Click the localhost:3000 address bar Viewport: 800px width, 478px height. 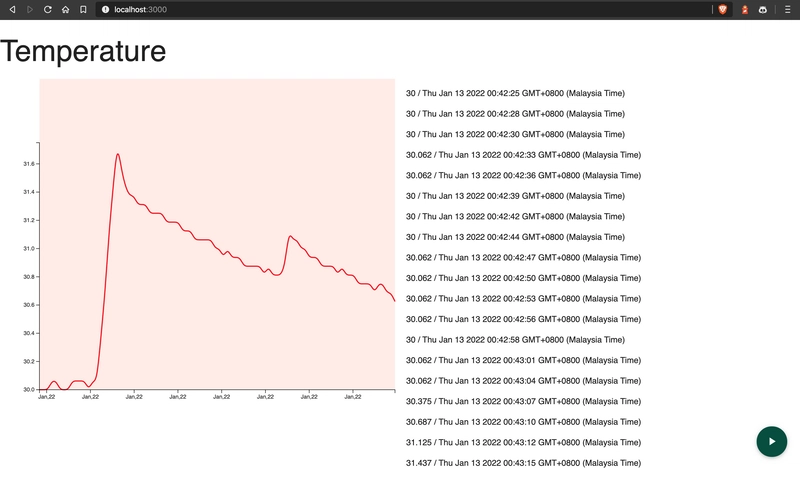point(403,9)
